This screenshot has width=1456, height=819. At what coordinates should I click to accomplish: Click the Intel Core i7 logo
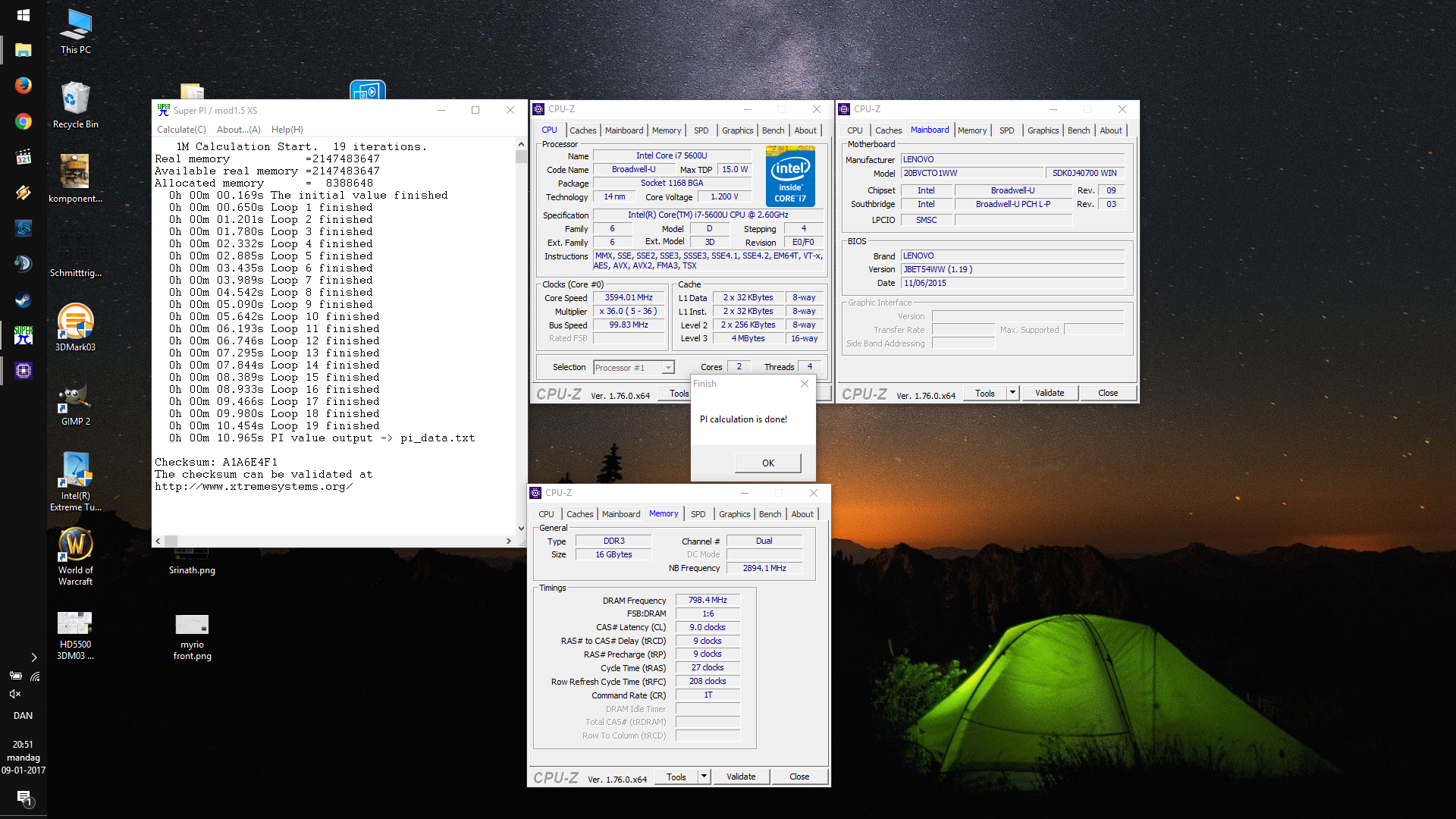pos(790,177)
